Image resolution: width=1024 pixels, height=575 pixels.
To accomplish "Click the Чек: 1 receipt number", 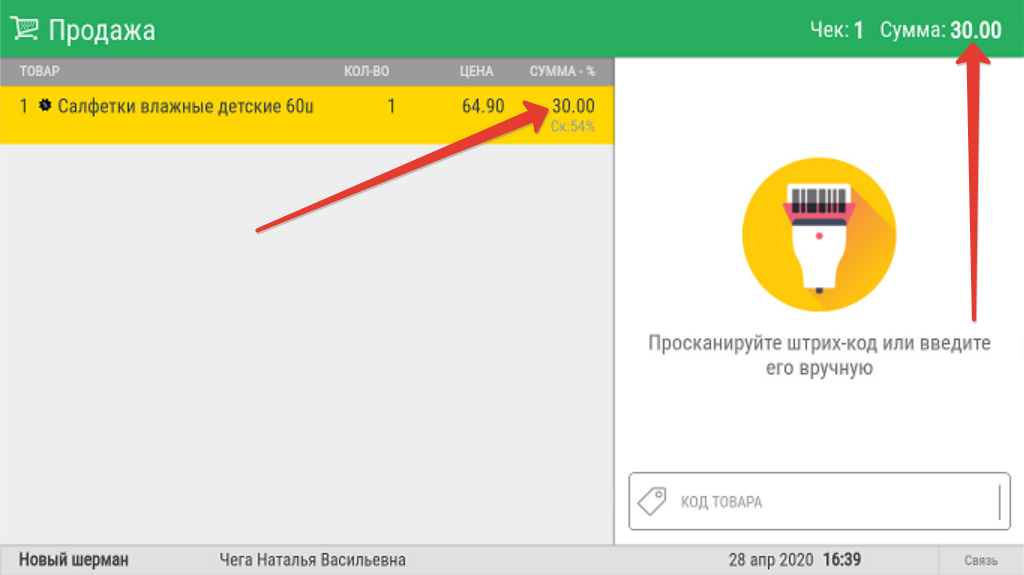I will pyautogui.click(x=837, y=30).
